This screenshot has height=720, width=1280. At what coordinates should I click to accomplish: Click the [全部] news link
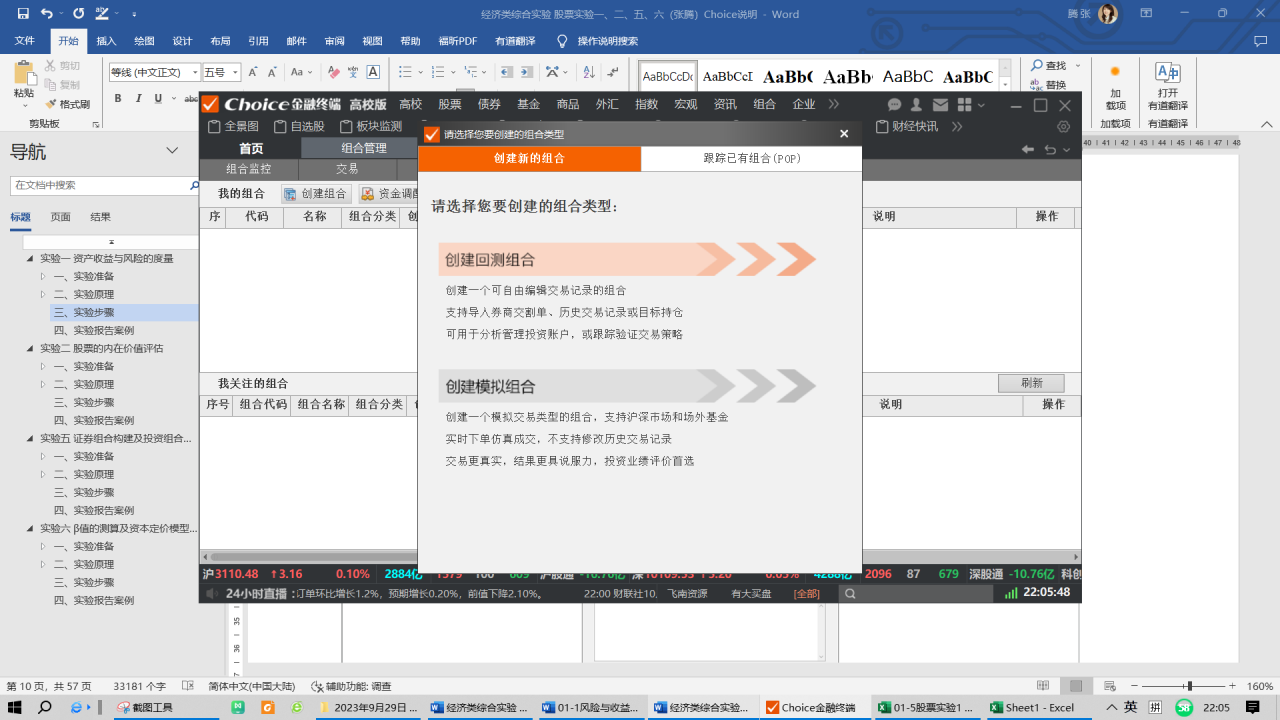point(806,593)
